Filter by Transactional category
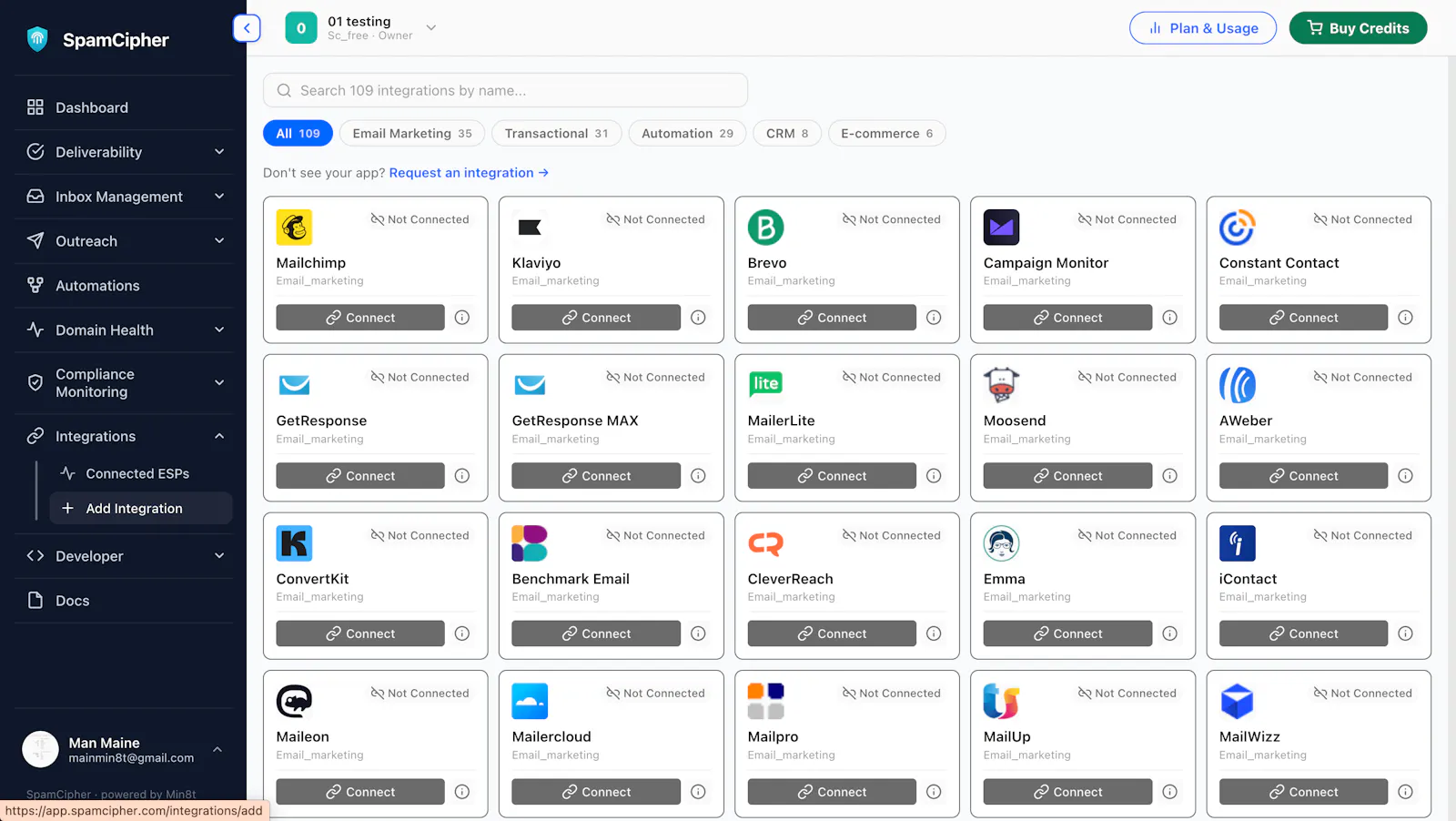This screenshot has height=821, width=1456. (x=556, y=134)
